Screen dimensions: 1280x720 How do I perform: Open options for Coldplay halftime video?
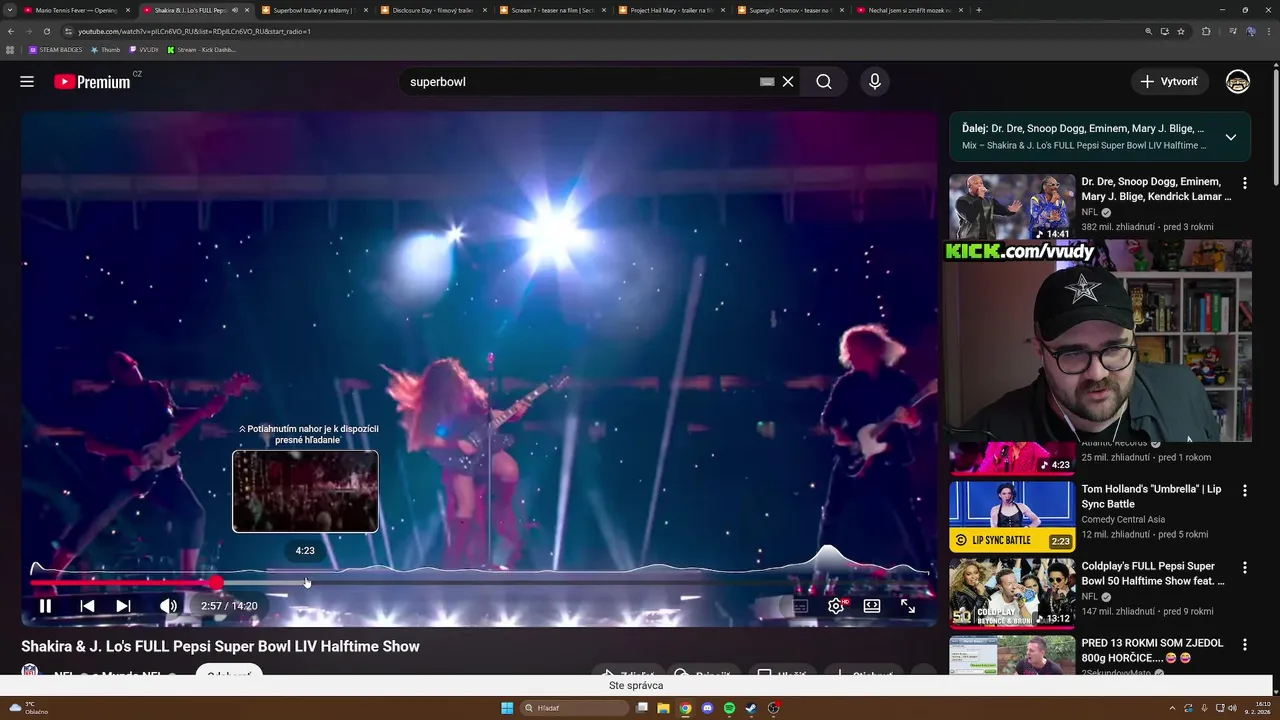point(1245,567)
